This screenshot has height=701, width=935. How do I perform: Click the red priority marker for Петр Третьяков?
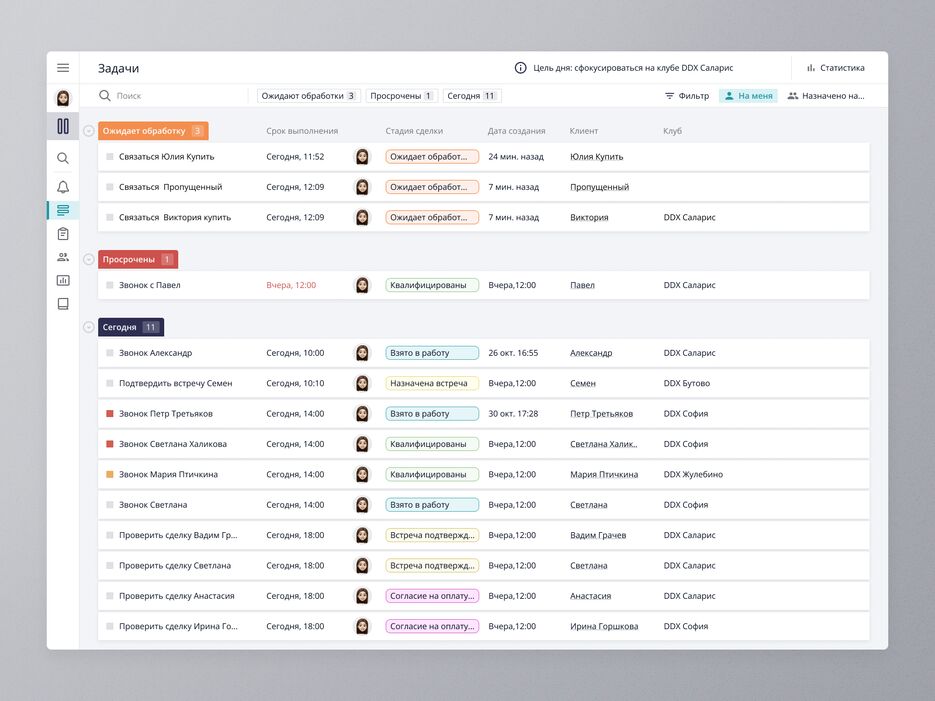pyautogui.click(x=110, y=414)
